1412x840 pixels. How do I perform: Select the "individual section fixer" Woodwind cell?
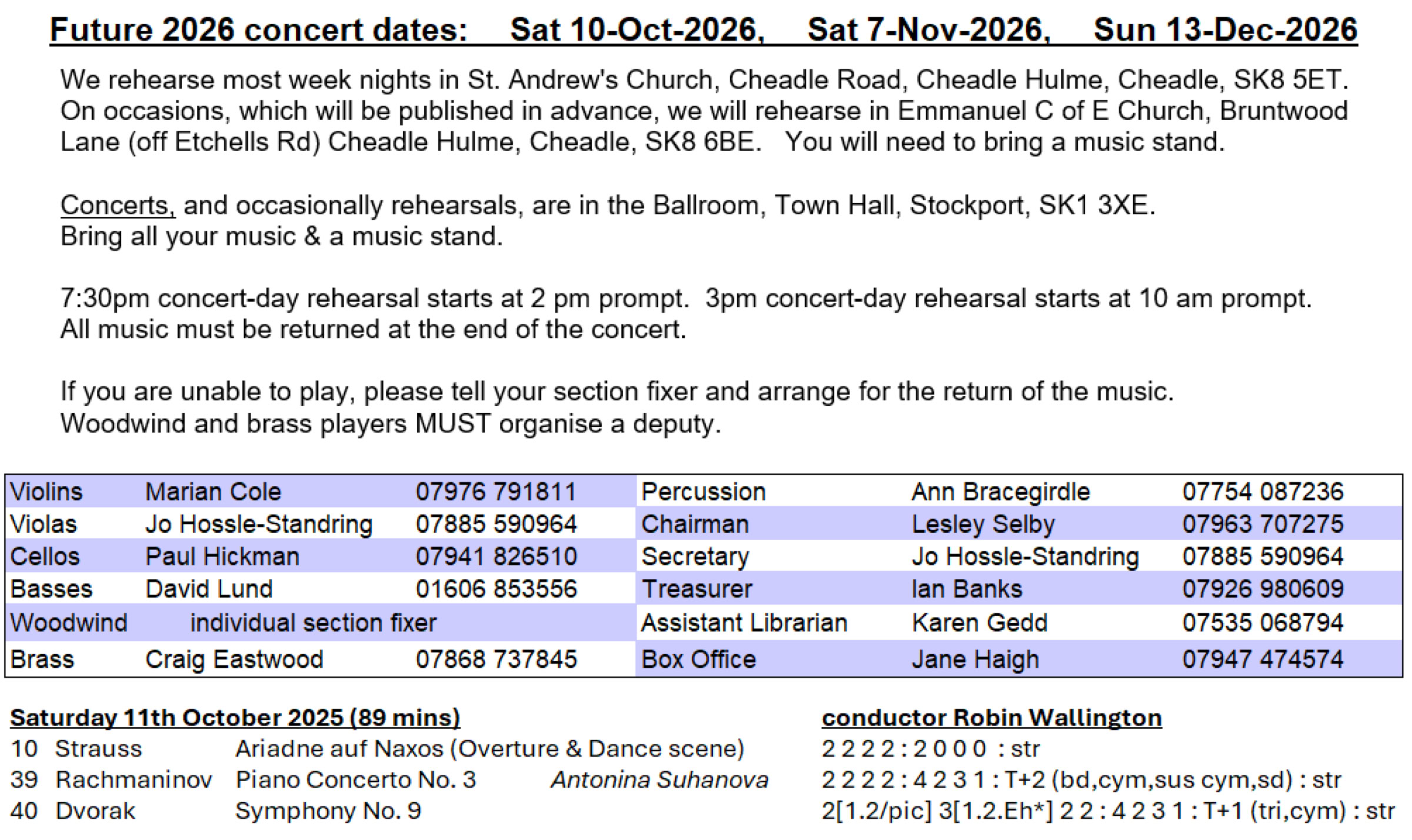[x=313, y=622]
